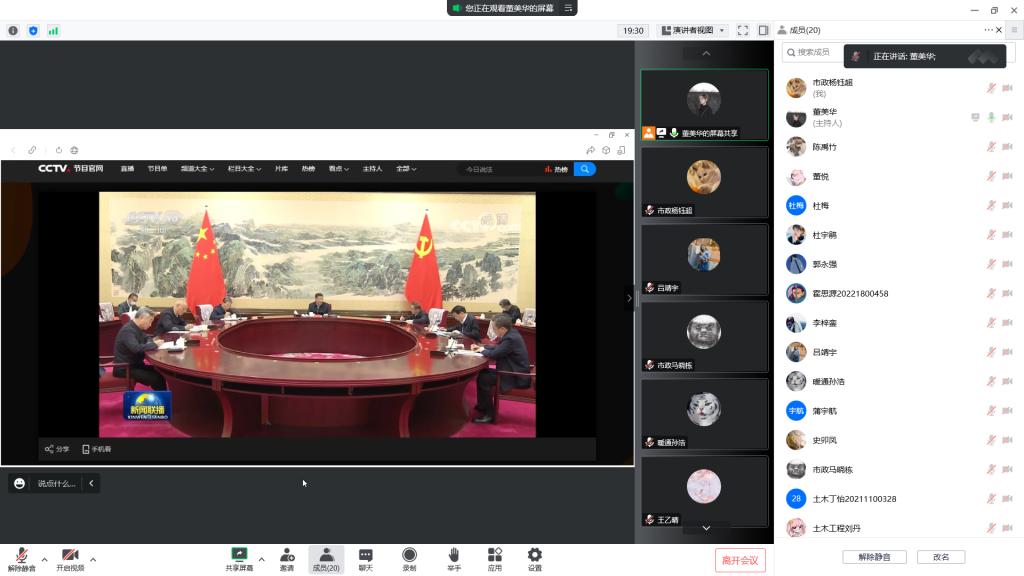The width and height of the screenshot is (1024, 576).
Task: Enter full screen mode icon in top bar
Action: click(743, 30)
